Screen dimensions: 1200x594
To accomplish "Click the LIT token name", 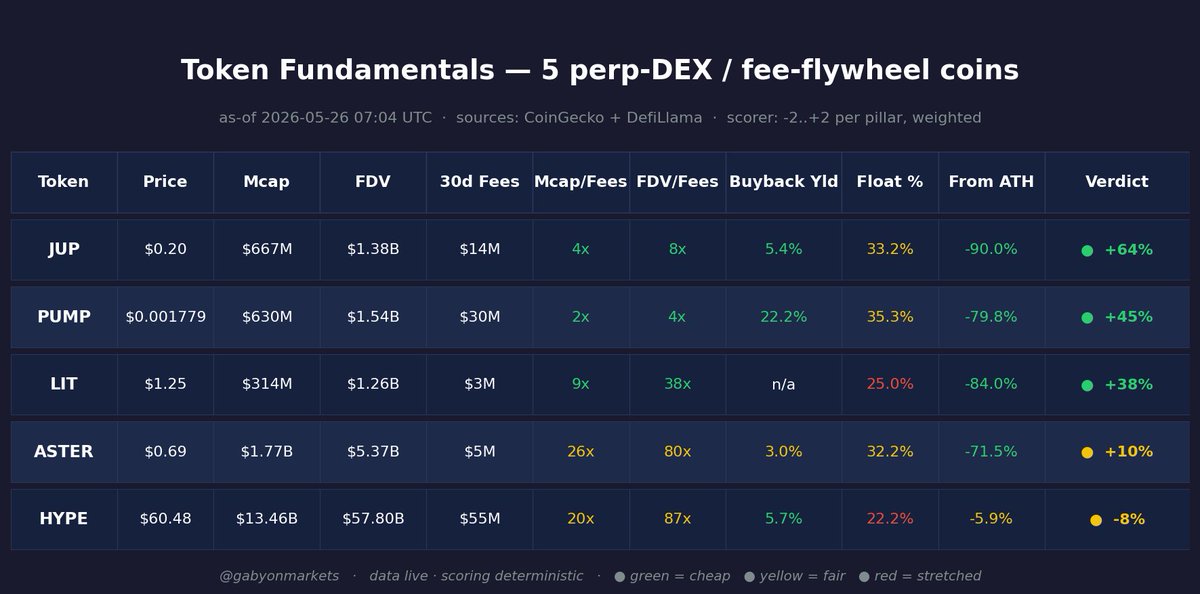I will pyautogui.click(x=64, y=385).
